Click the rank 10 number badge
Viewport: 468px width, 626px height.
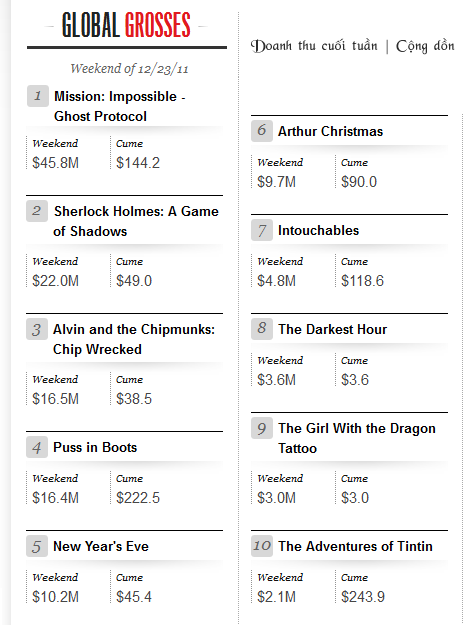click(262, 546)
